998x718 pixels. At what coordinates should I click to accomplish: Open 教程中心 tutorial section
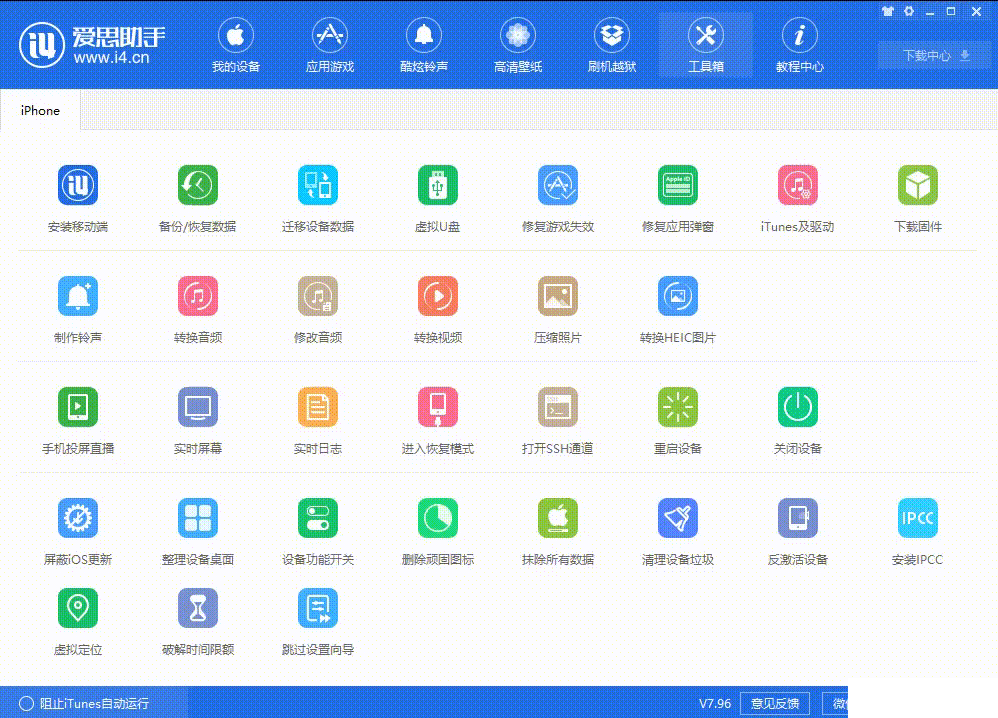[x=800, y=46]
